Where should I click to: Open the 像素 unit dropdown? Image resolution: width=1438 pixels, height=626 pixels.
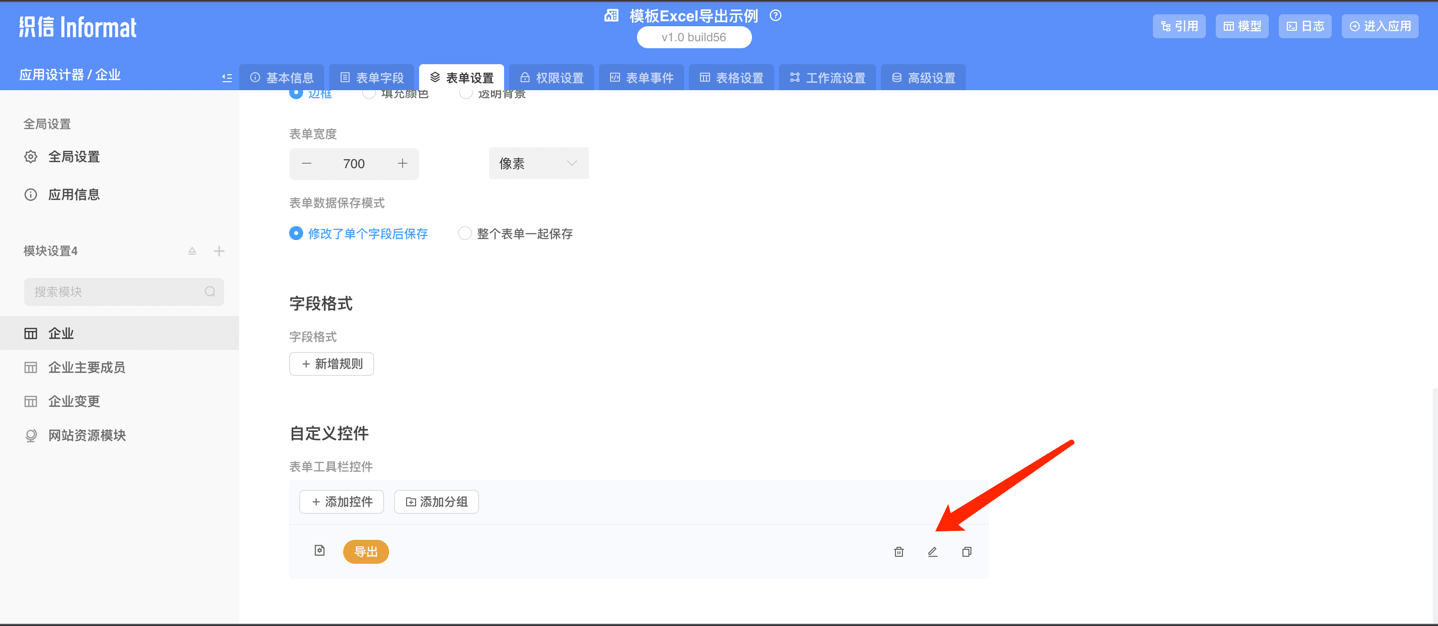(x=538, y=162)
